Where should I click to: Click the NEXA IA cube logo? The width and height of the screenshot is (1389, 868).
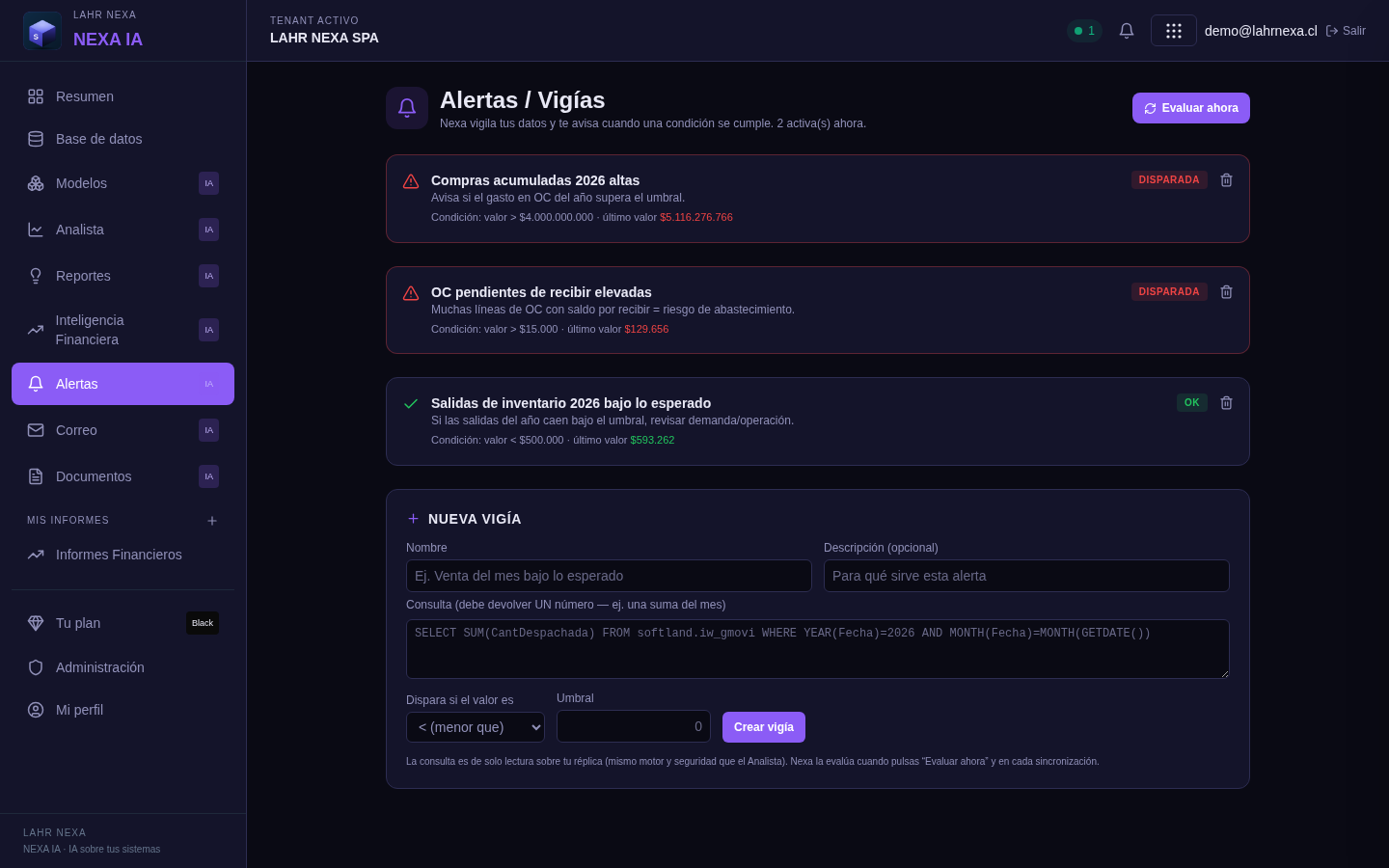click(x=42, y=31)
